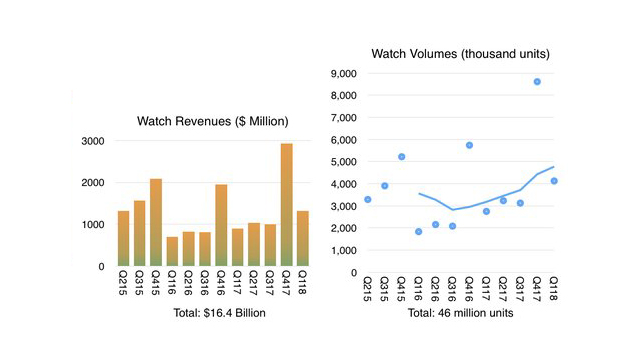Select the "Total: $16.4 Billion" caption
Viewport: 640px width, 360px height.
click(220, 313)
